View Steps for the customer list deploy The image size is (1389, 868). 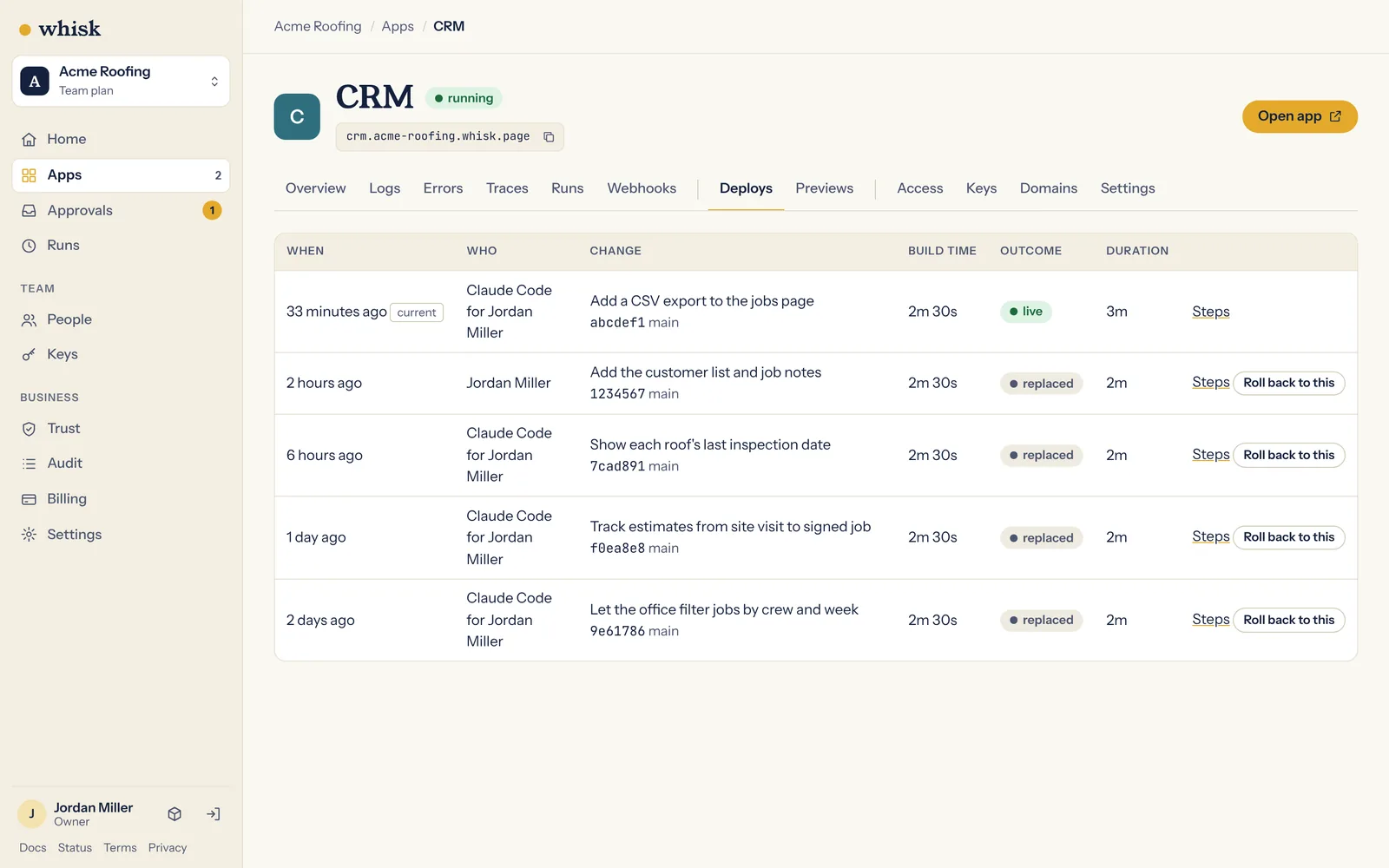1210,383
